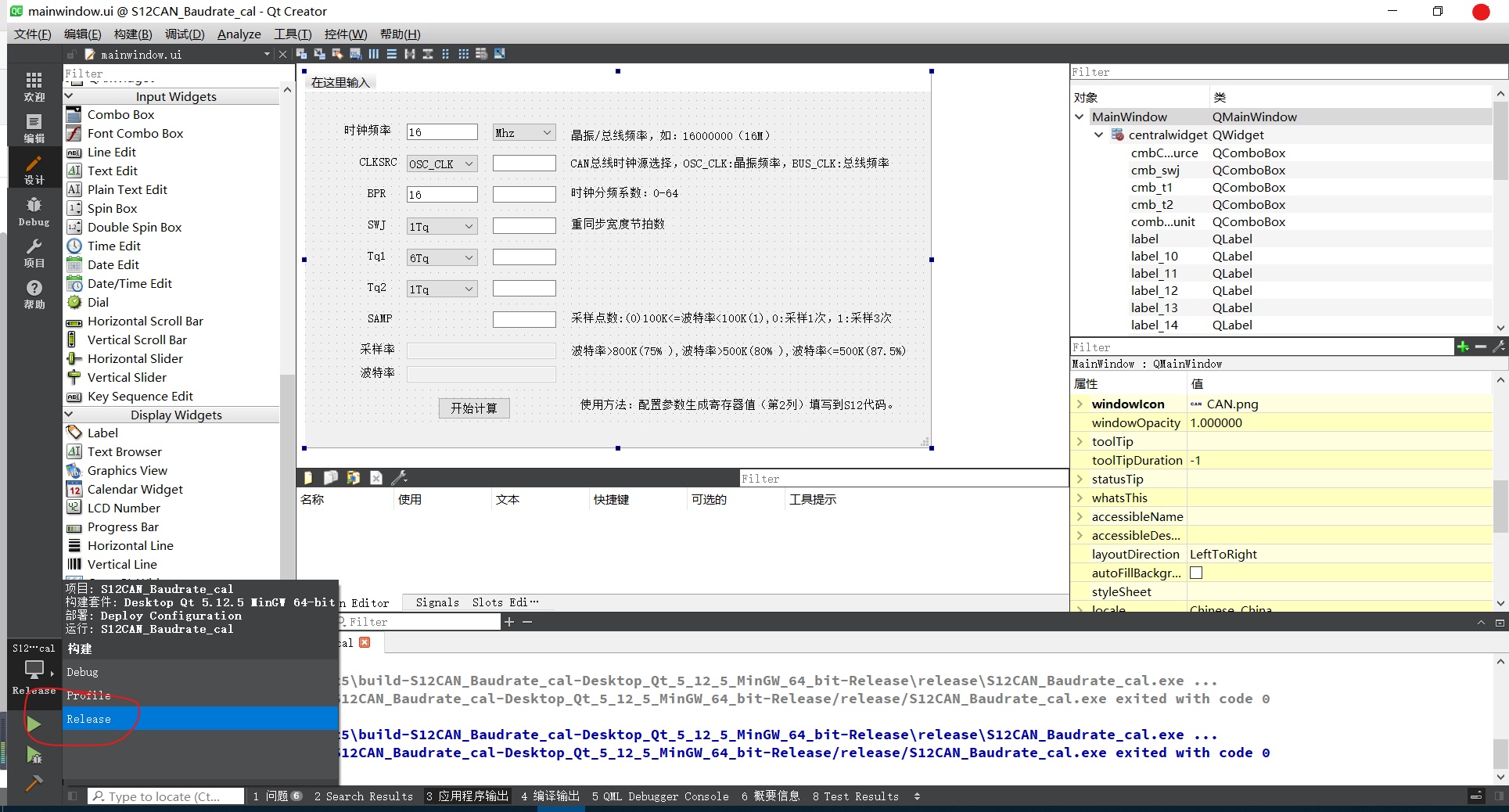This screenshot has height=812, width=1509.
Task: Click the Edit Widgets toolbar icon
Action: coord(301,54)
